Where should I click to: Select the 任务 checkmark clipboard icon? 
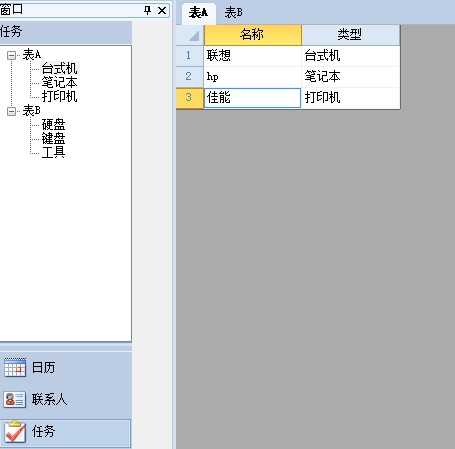click(x=15, y=432)
